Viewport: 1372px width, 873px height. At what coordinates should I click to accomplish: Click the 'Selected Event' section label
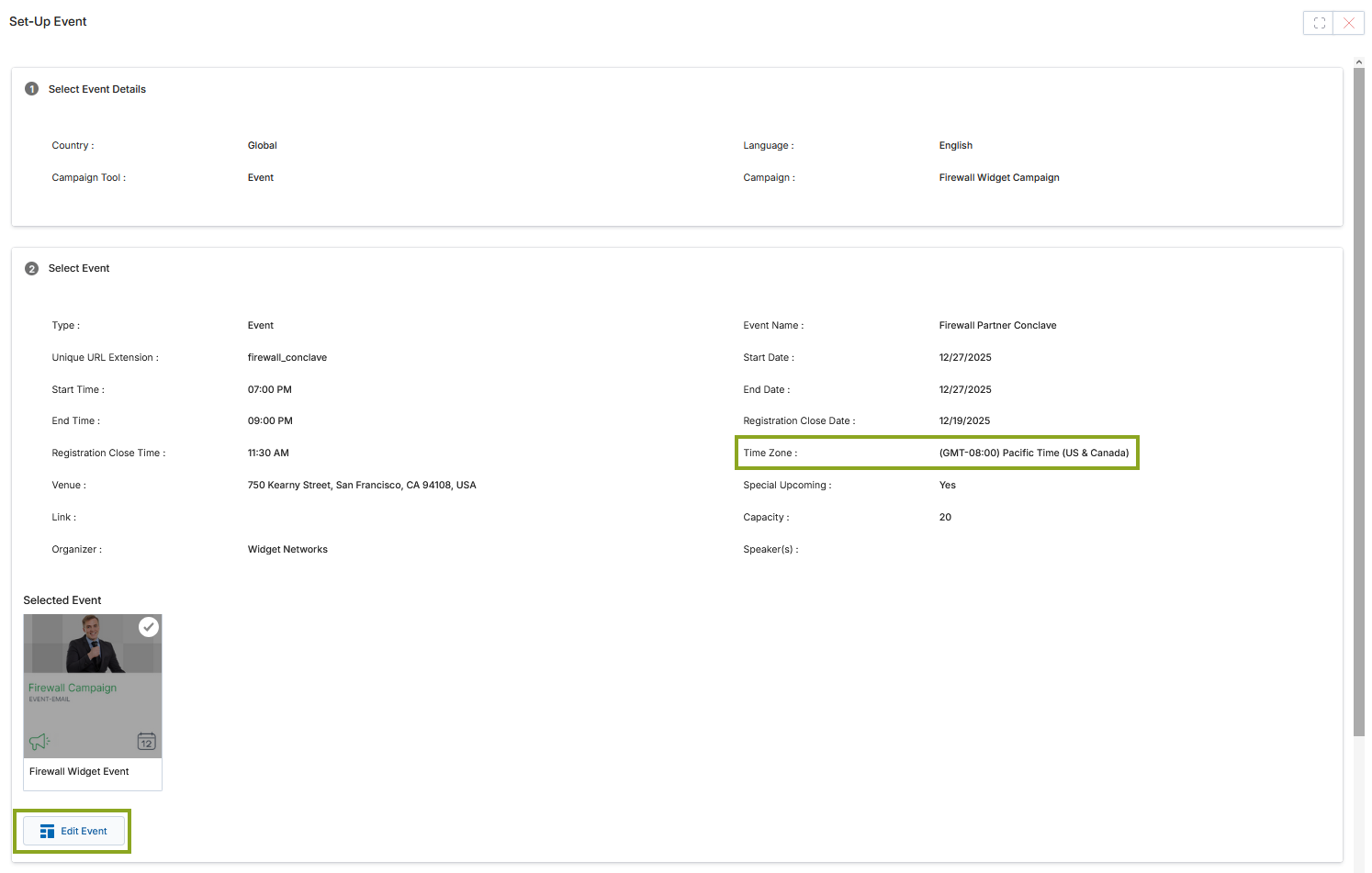[x=62, y=600]
